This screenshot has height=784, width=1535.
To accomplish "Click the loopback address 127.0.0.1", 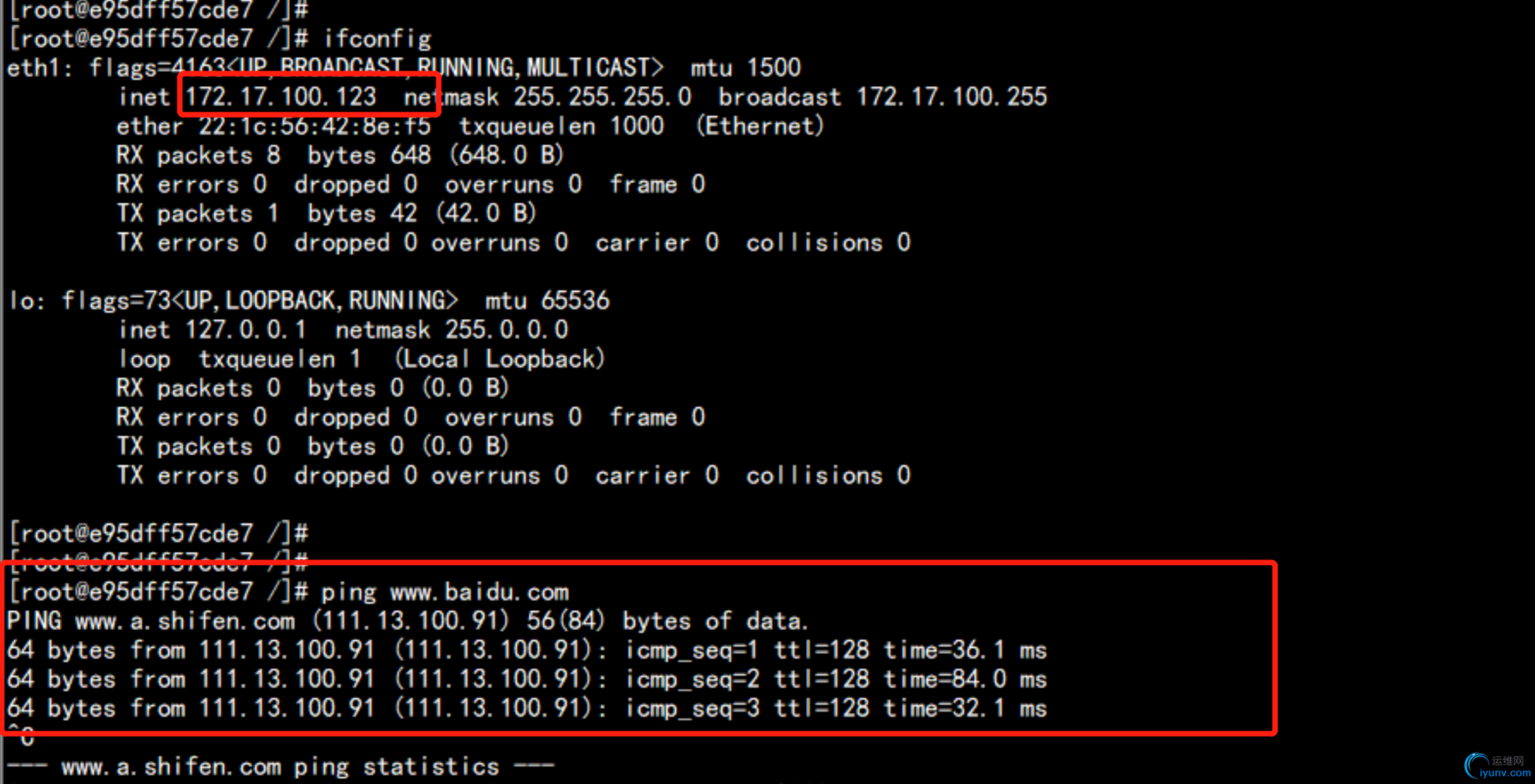I will (246, 329).
